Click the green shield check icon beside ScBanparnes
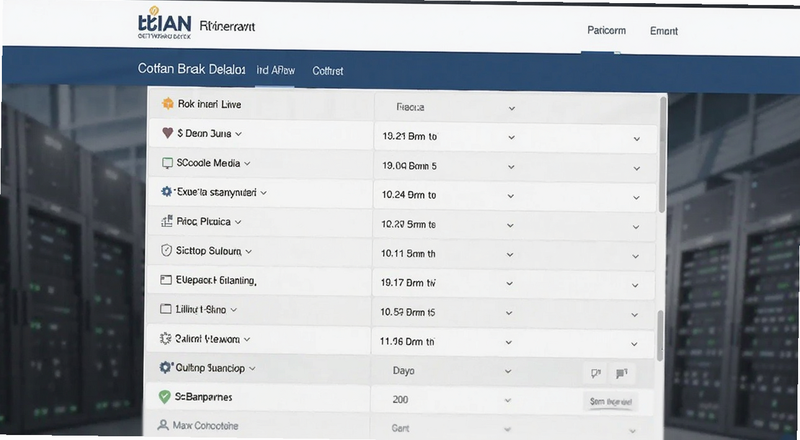The image size is (800, 440). click(164, 397)
